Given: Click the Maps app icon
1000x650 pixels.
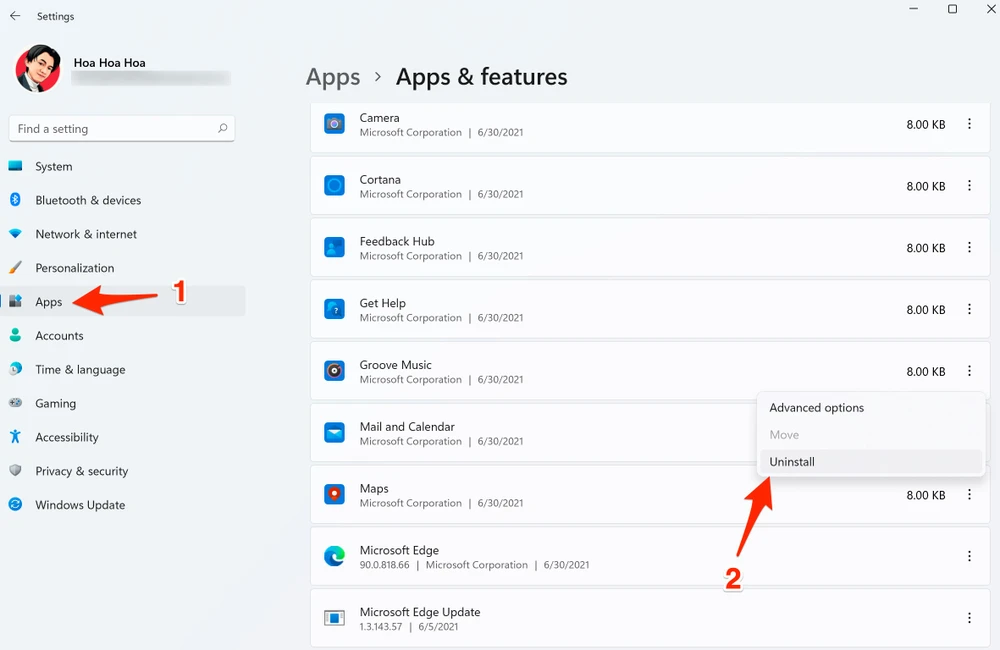Looking at the screenshot, I should [x=335, y=495].
